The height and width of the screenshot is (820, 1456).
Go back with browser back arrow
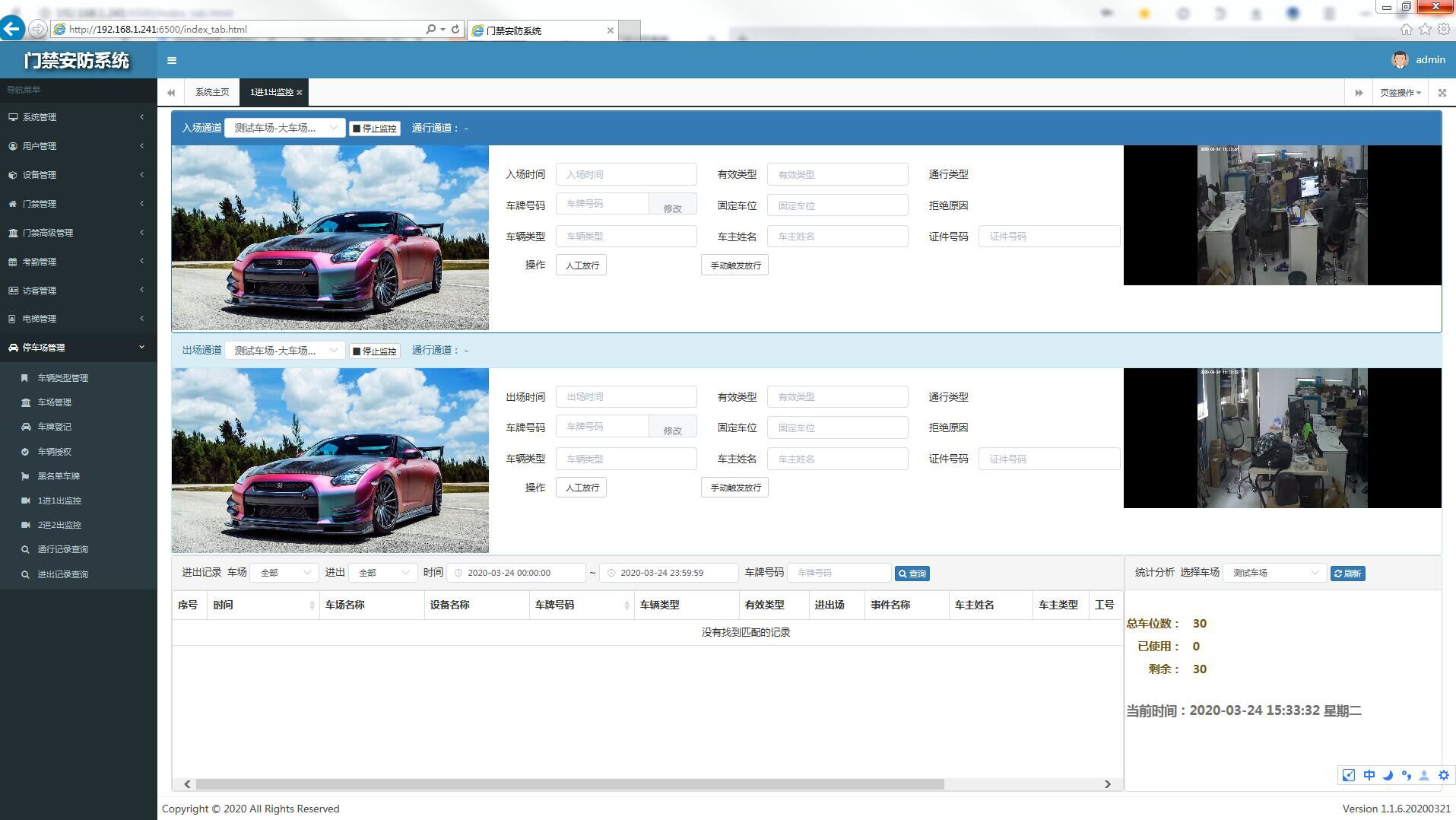12,29
